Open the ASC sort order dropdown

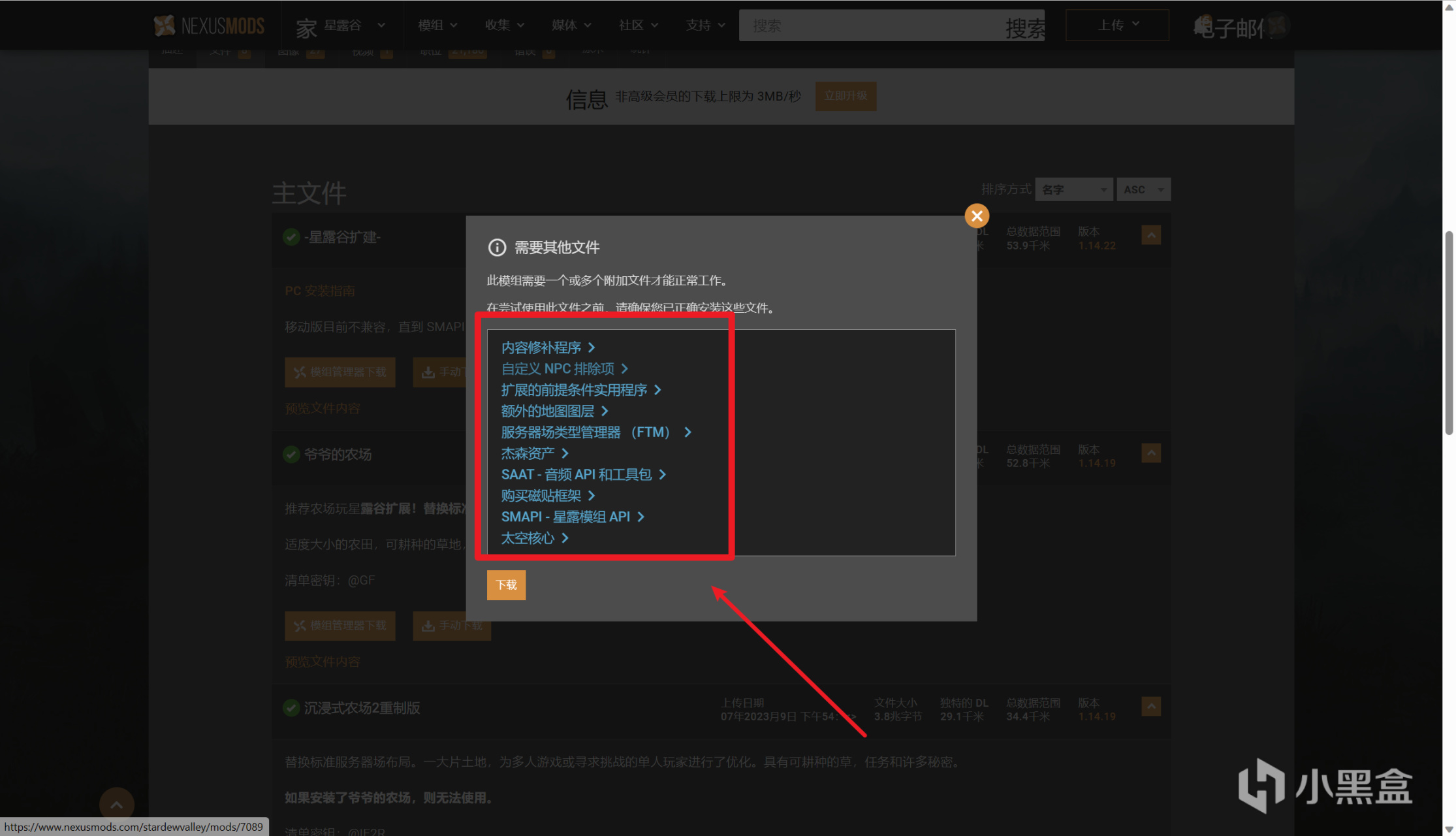[1143, 189]
